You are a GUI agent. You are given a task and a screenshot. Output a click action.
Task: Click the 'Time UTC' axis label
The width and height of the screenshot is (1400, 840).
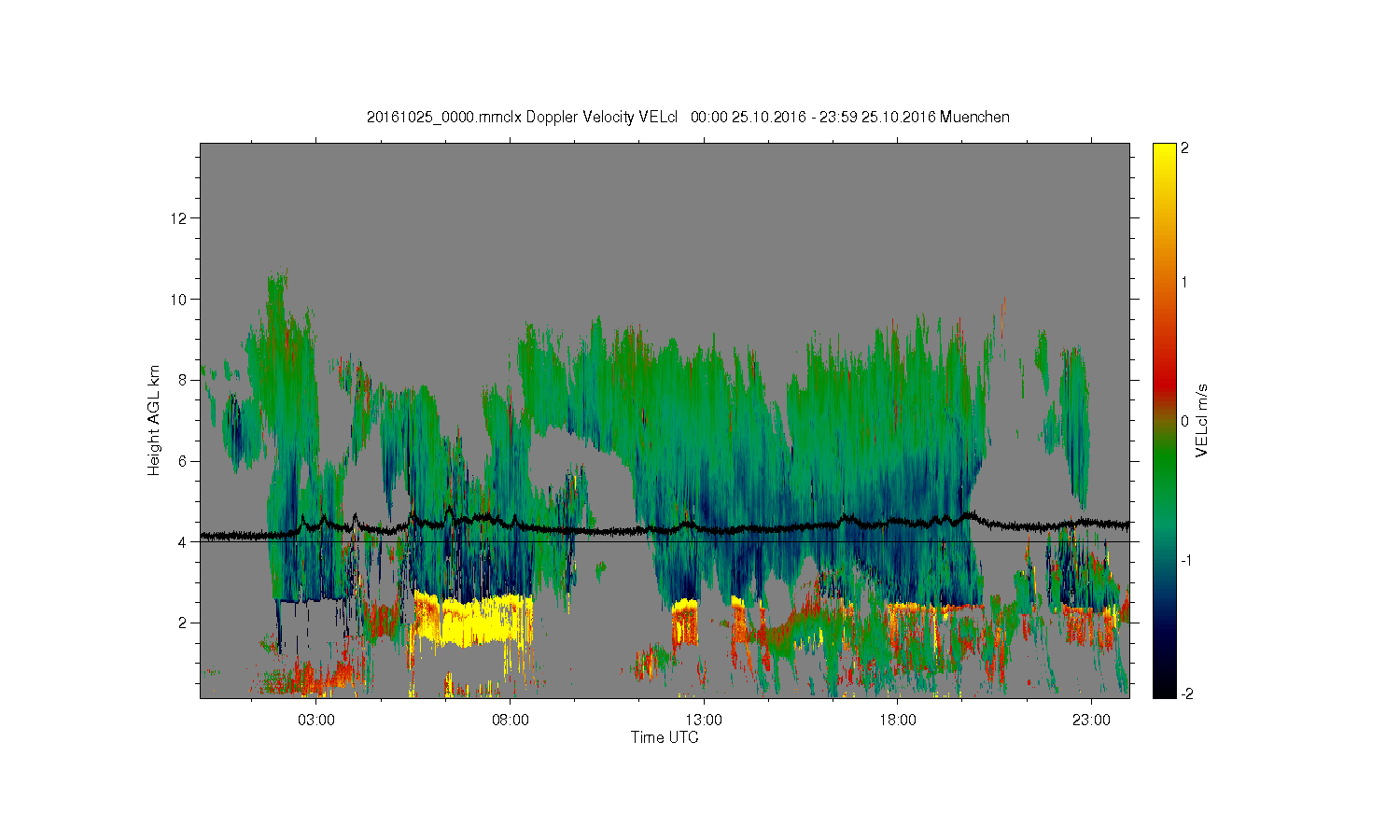tap(665, 737)
